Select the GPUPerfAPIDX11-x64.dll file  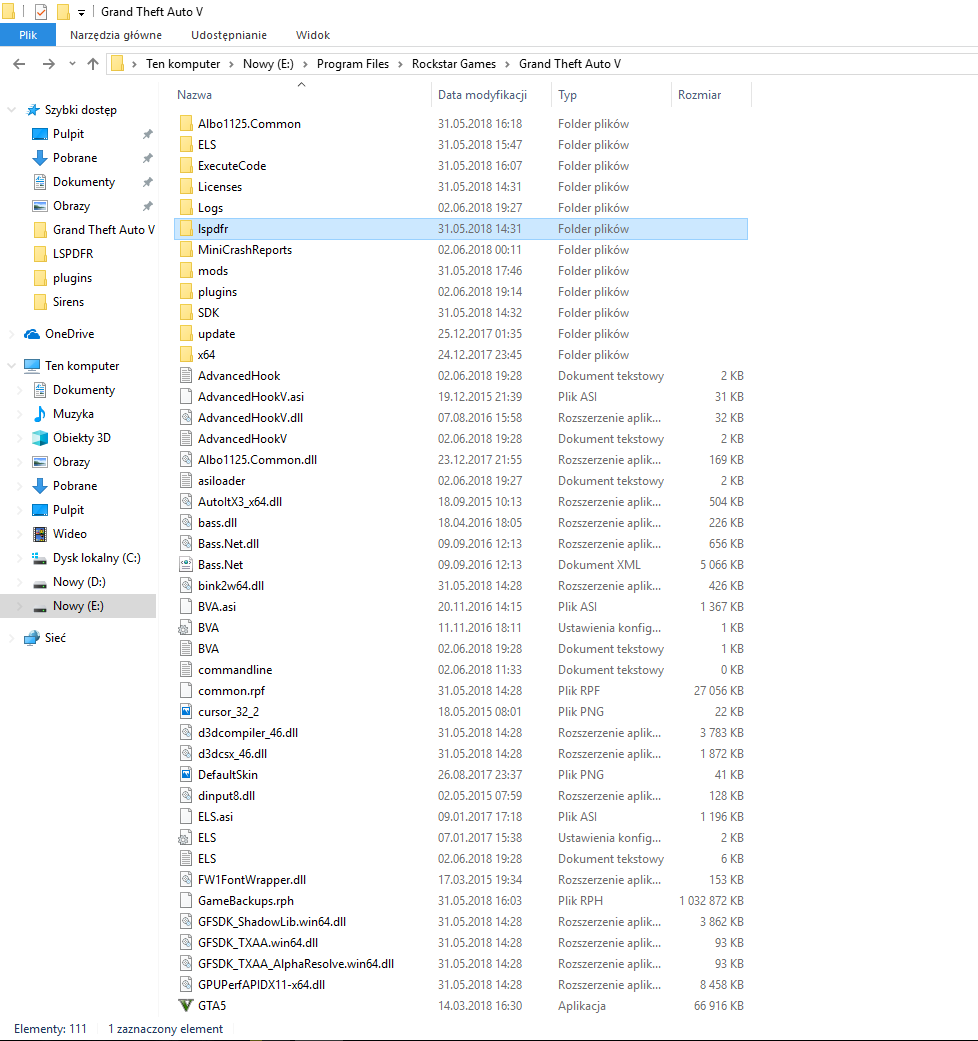pos(261,984)
